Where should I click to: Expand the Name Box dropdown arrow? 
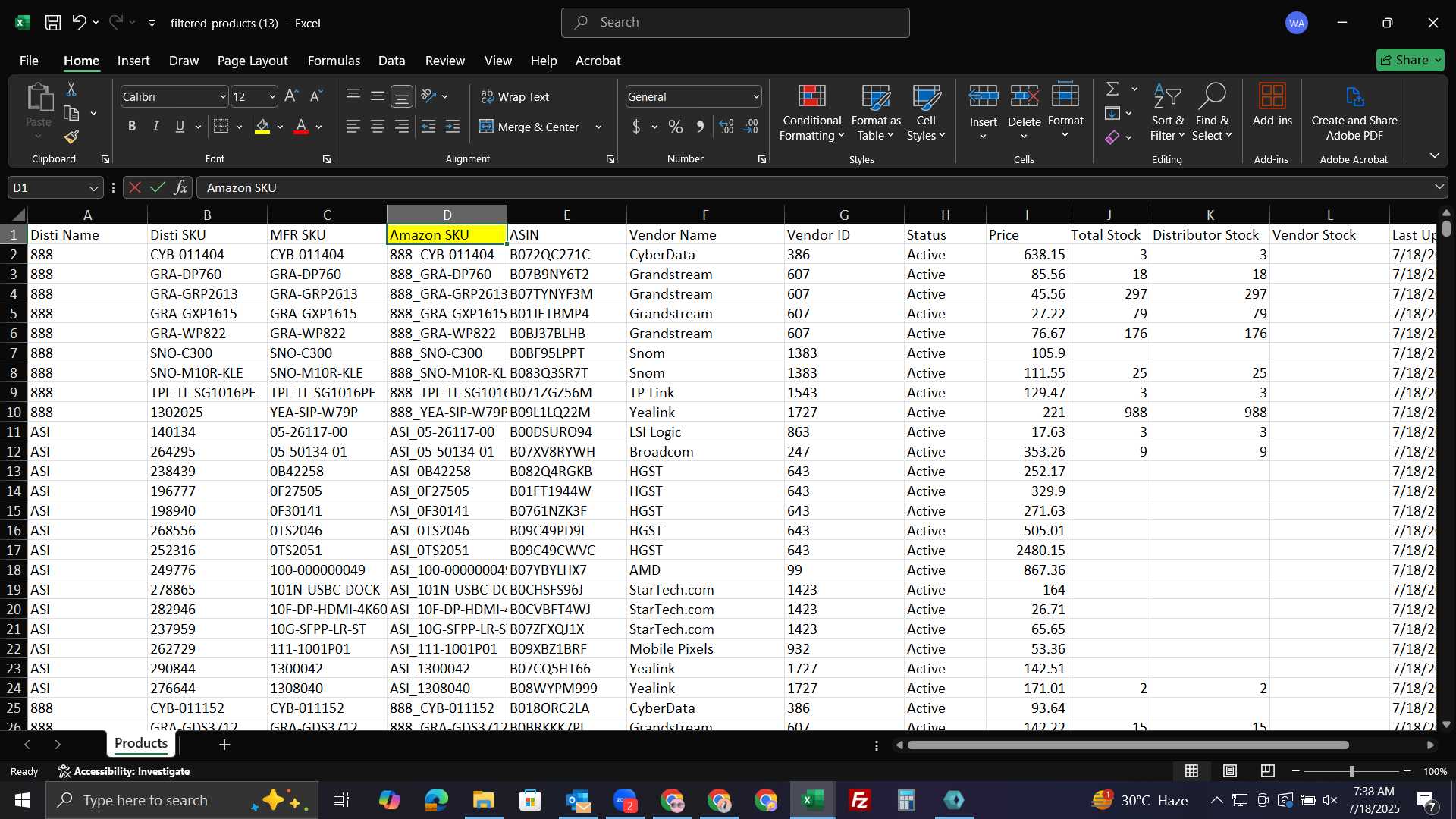click(x=93, y=187)
